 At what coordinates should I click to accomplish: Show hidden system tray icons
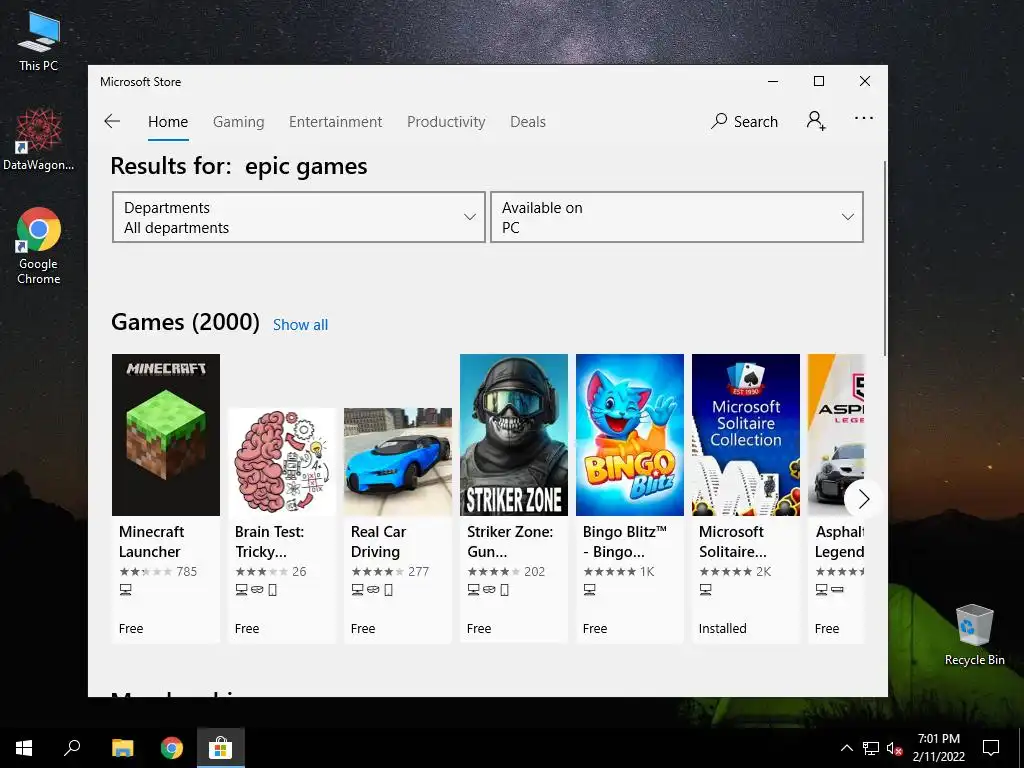[x=846, y=748]
